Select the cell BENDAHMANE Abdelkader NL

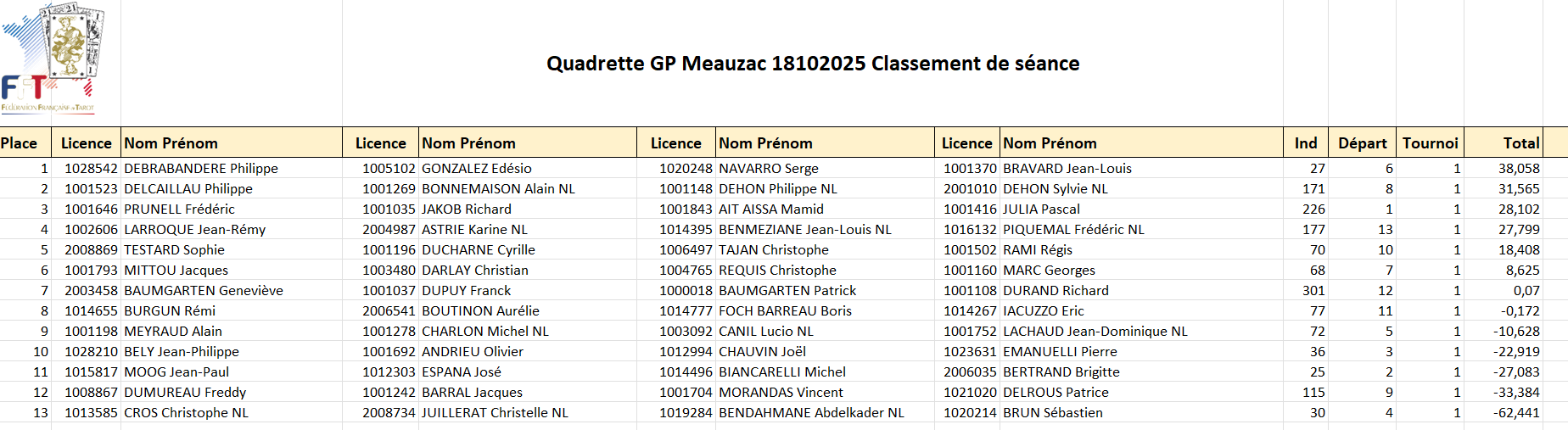pyautogui.click(x=811, y=413)
